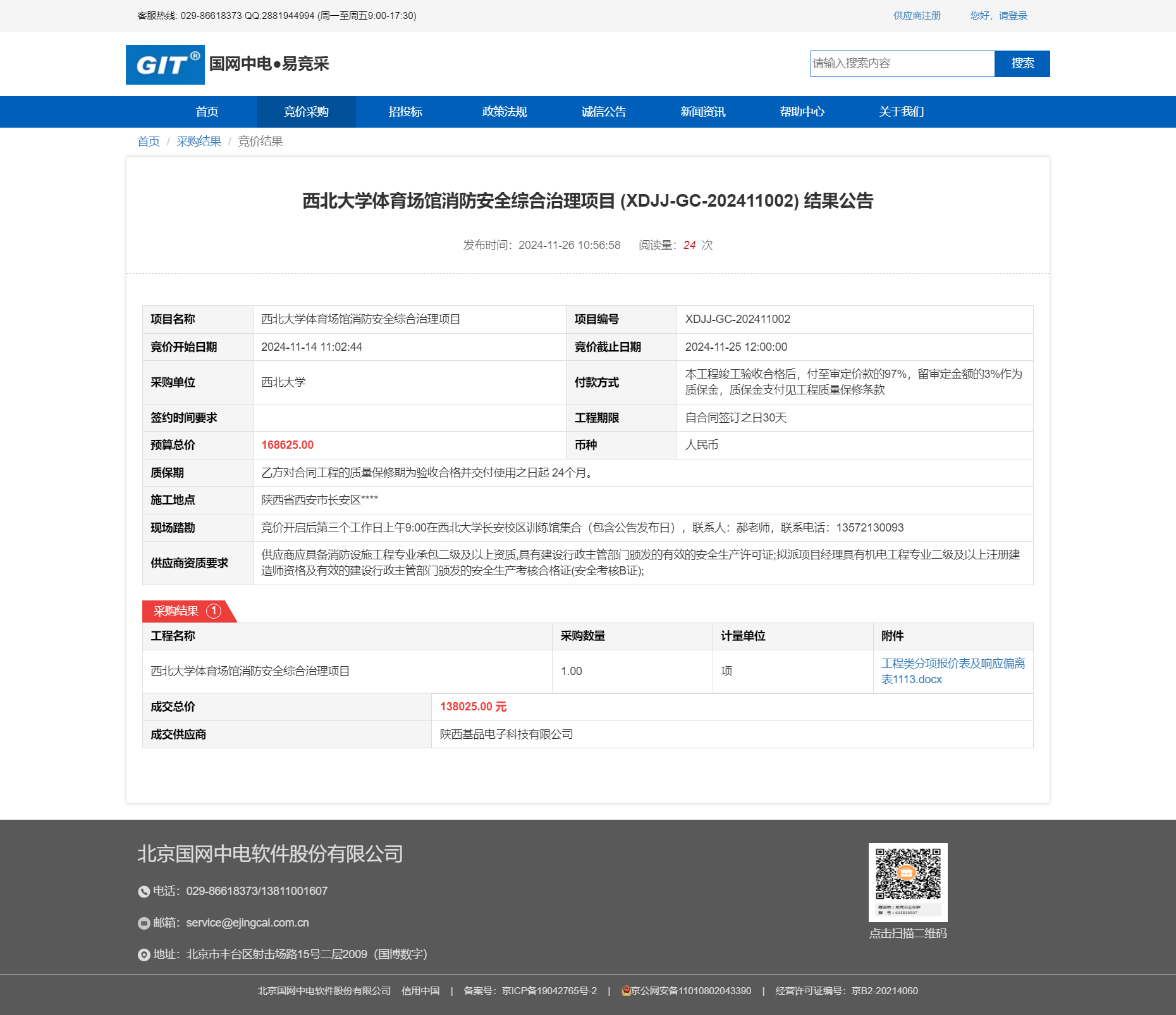Viewport: 1176px width, 1015px height.
Task: Go to 招投标 navigation item
Action: point(405,112)
